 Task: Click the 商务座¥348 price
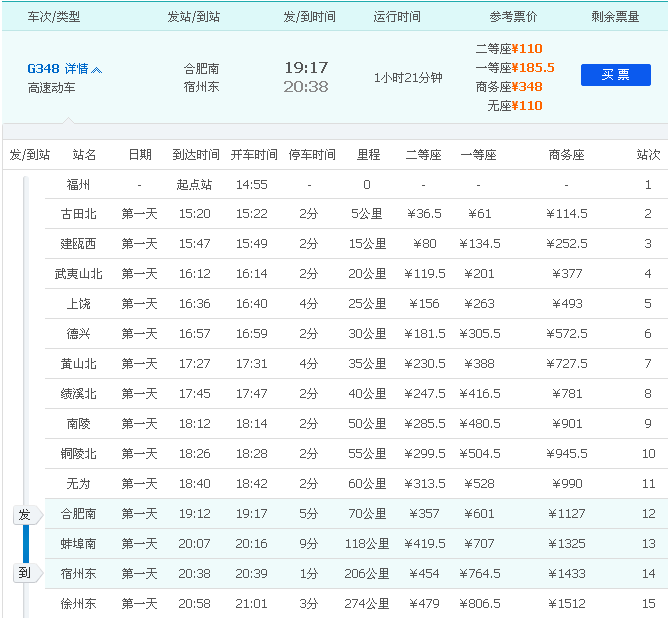(509, 87)
